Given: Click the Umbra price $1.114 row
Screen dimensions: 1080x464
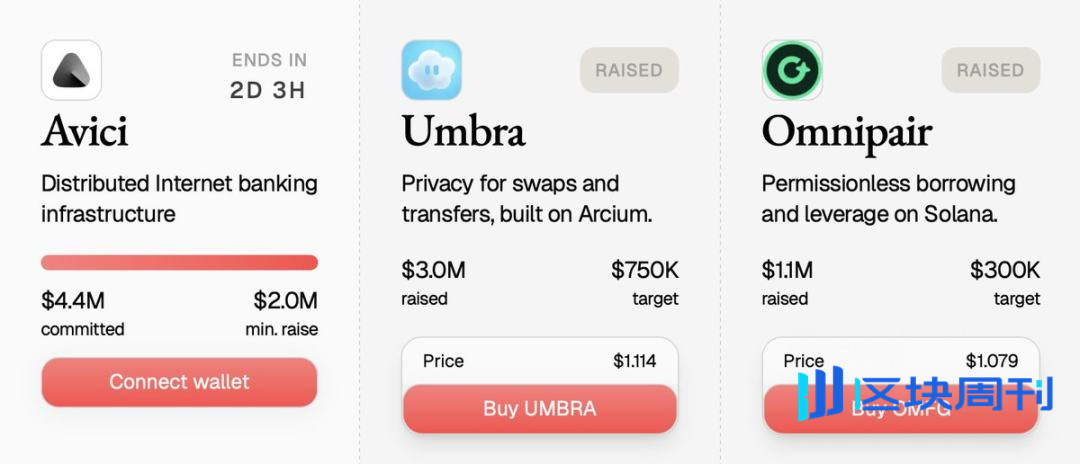Looking at the screenshot, I should (539, 361).
